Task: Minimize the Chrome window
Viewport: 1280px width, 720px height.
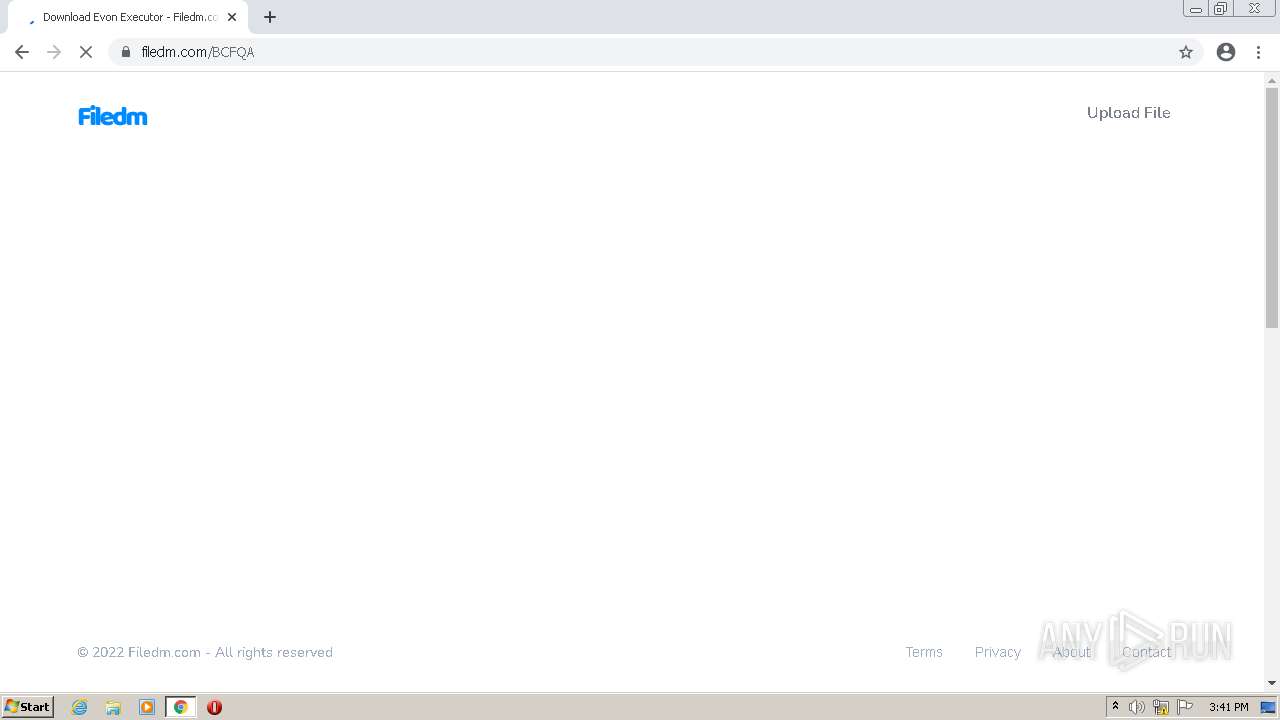Action: (x=1195, y=9)
